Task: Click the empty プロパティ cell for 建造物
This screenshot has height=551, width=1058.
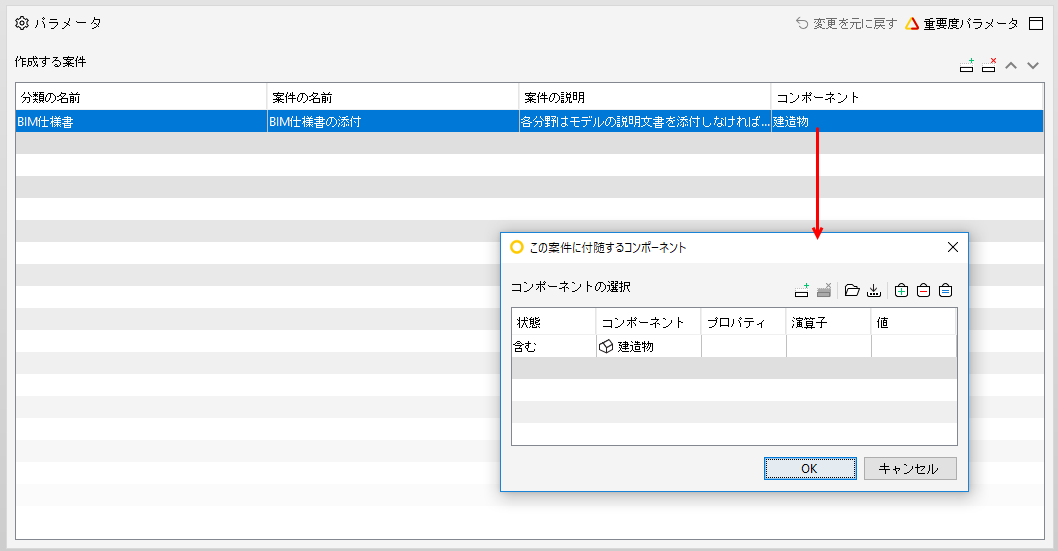Action: (744, 347)
